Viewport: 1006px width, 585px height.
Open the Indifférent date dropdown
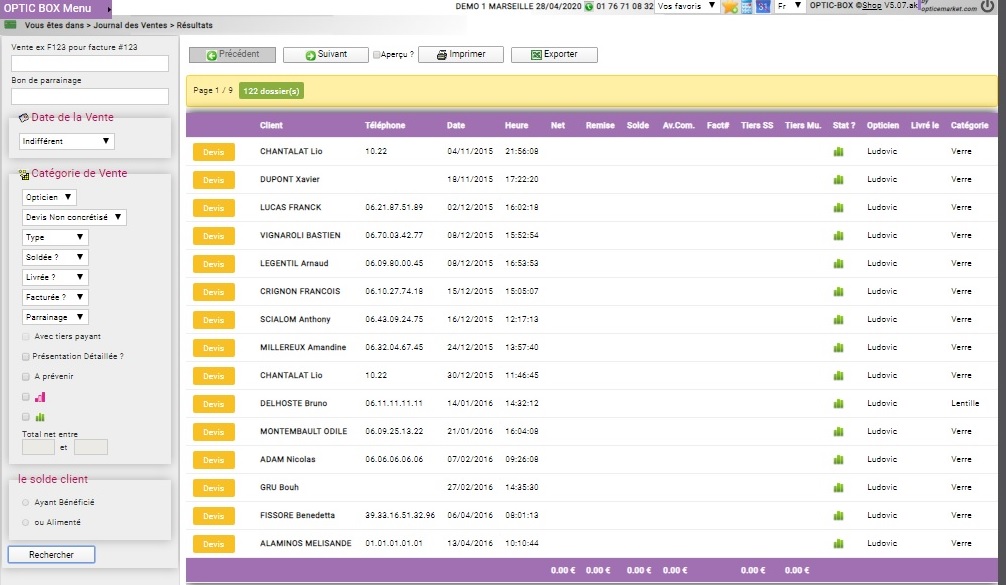click(67, 141)
